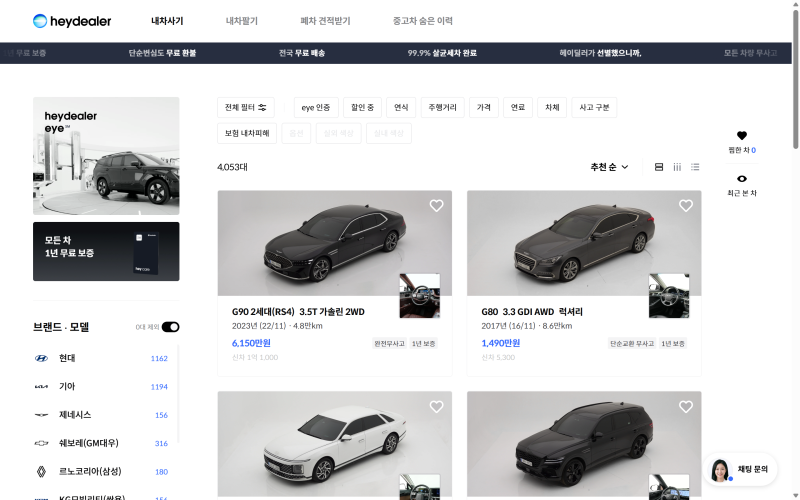This screenshot has height=500, width=800.
Task: Open the heydealer eye banner
Action: [x=106, y=156]
